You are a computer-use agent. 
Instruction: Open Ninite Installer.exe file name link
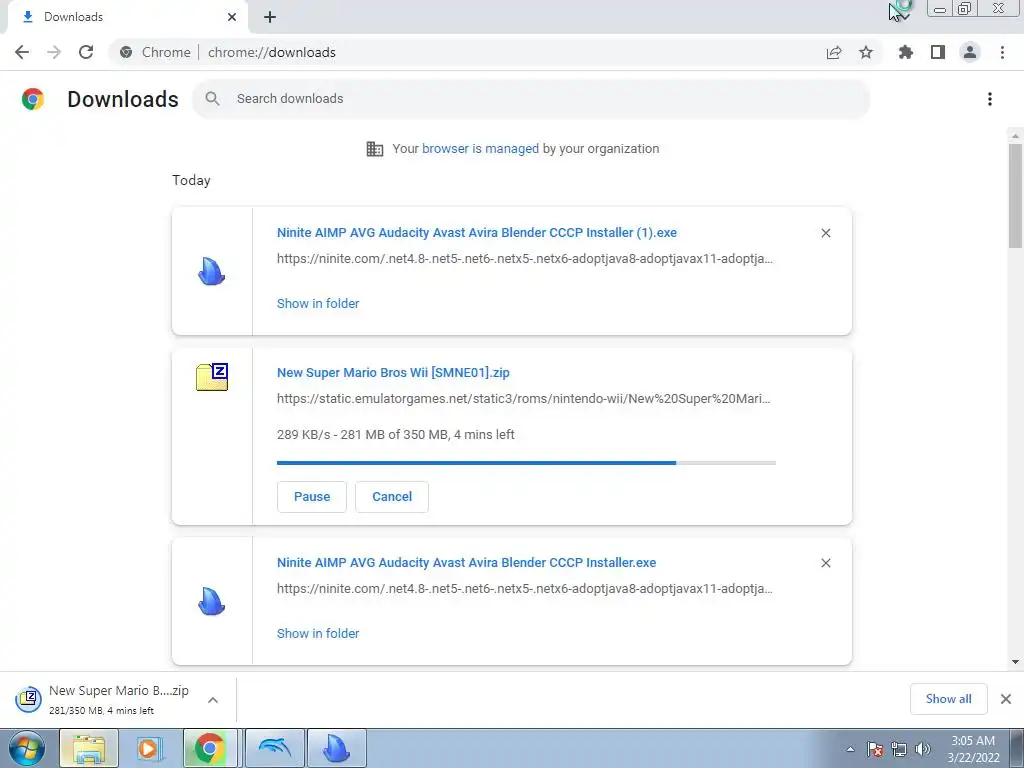tap(466, 563)
